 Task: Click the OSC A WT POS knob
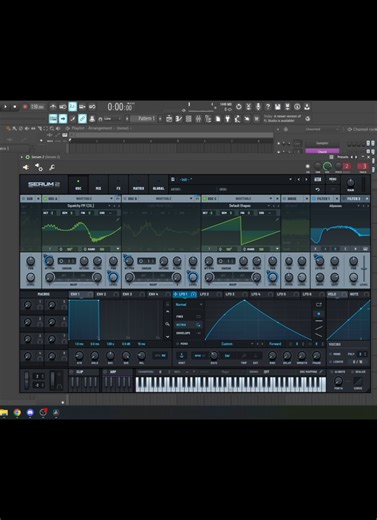tap(49, 261)
